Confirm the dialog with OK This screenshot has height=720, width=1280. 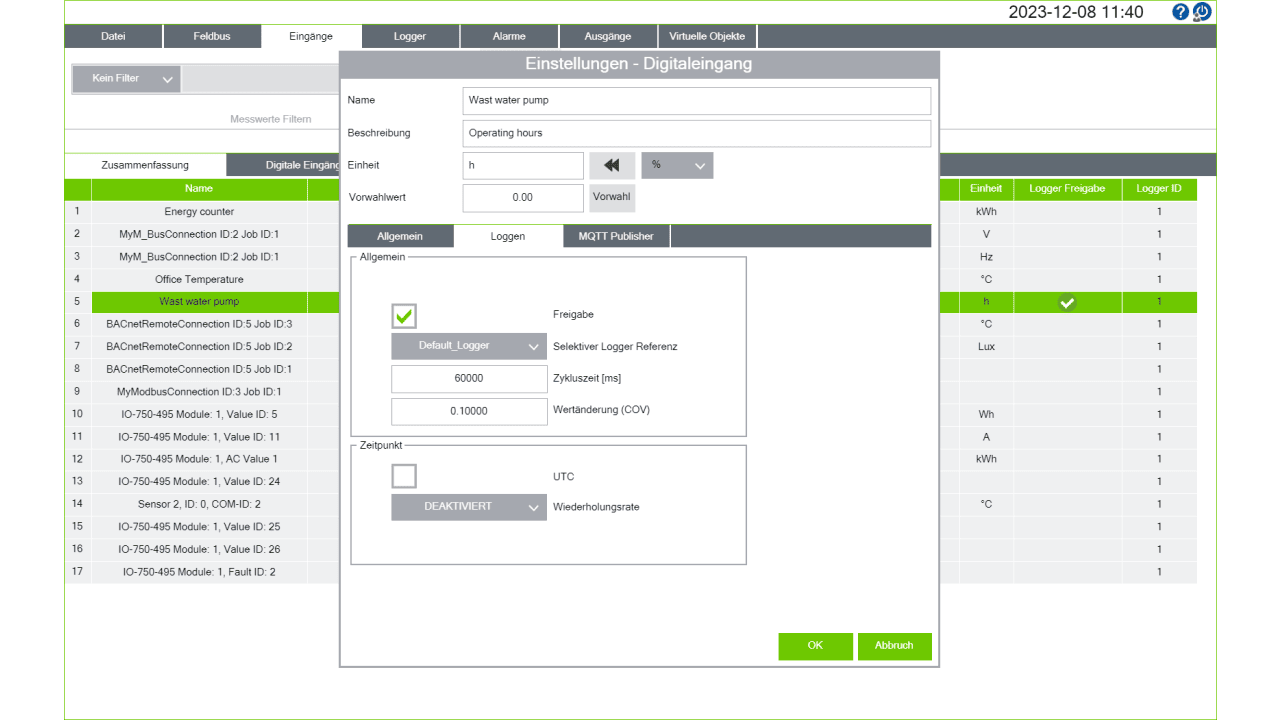[x=816, y=646]
